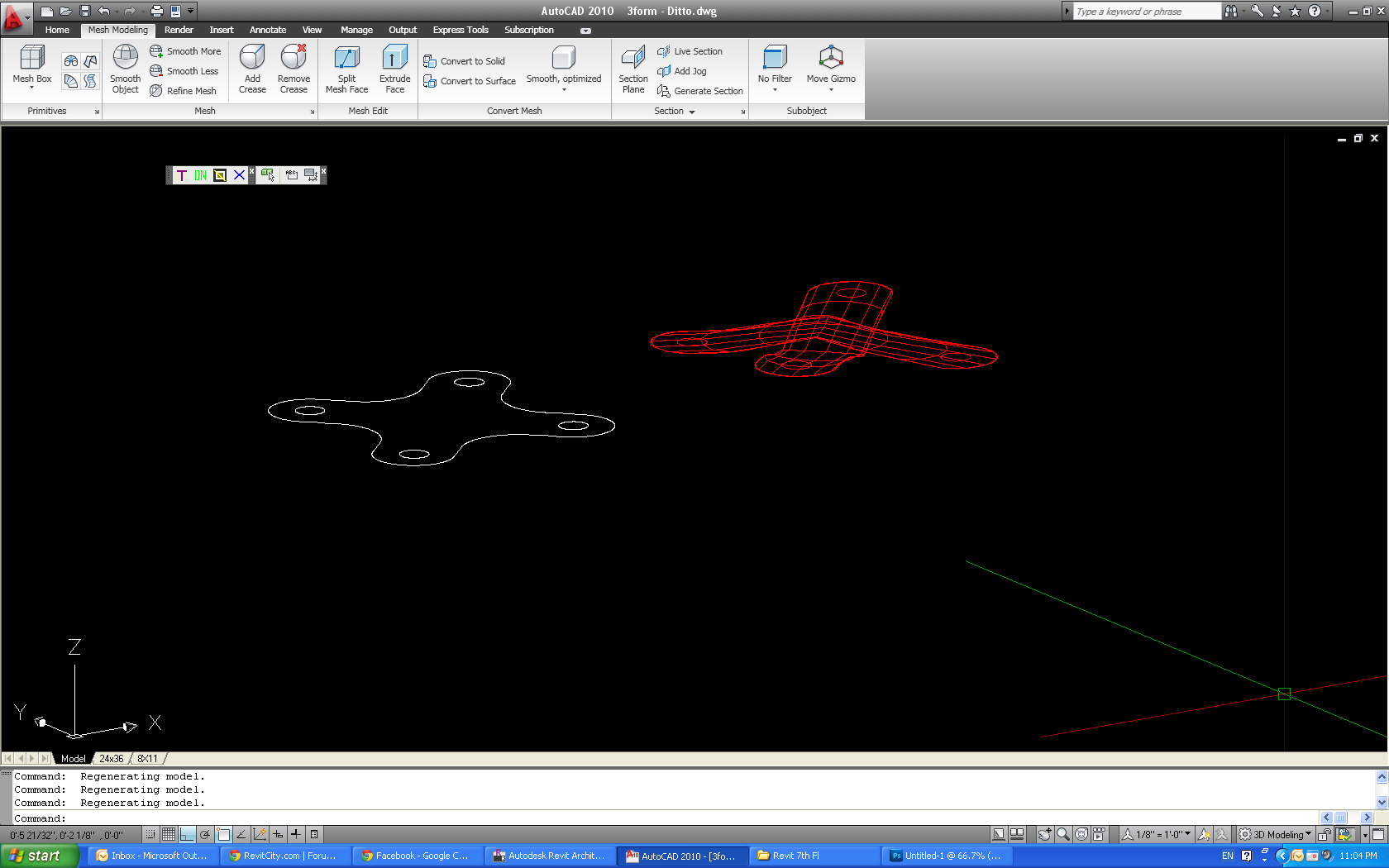Click the Move Gizmo icon
The width and height of the screenshot is (1389, 868).
coord(830,64)
